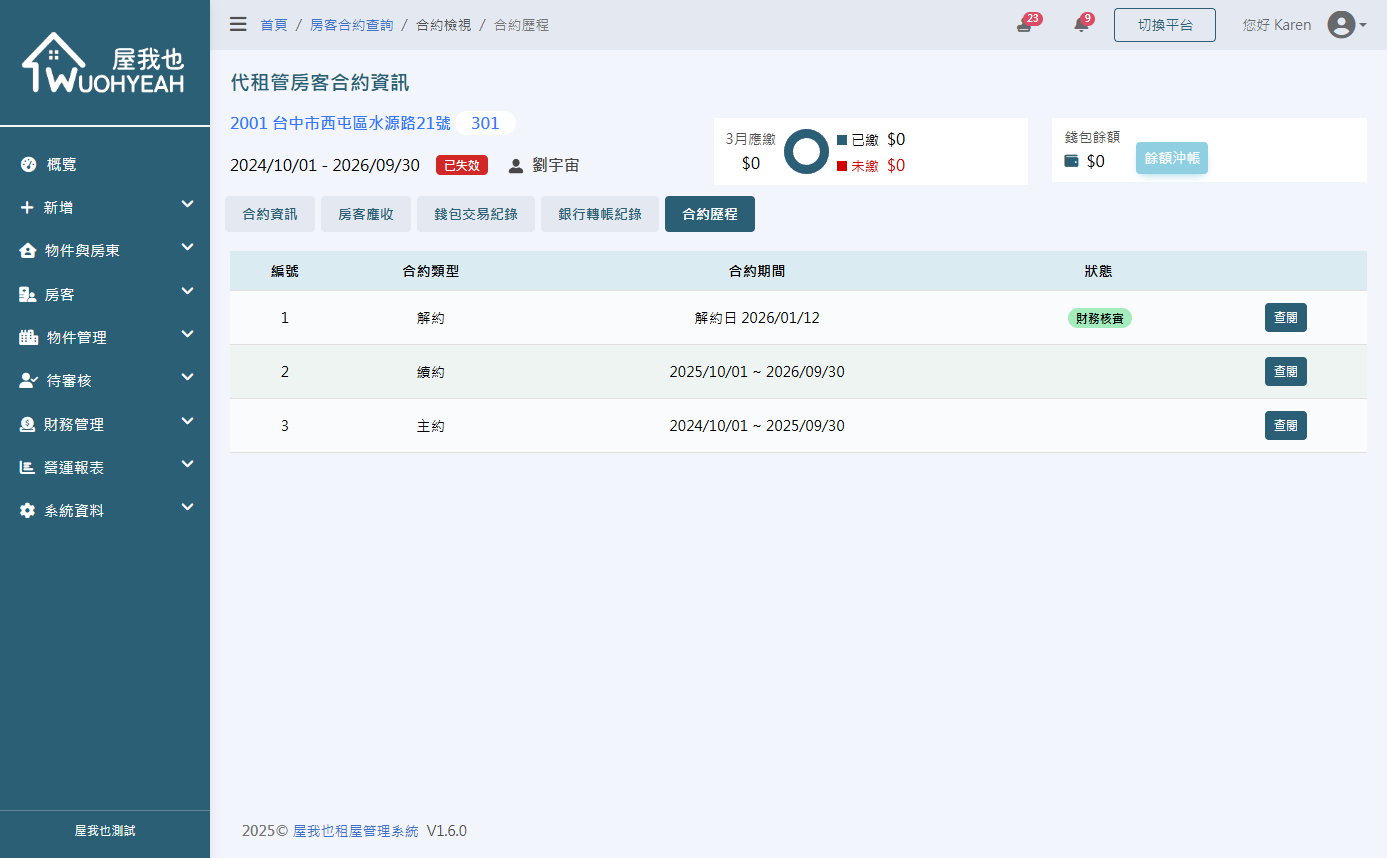Select the 待審核 review sidebar icon
This screenshot has width=1387, height=858.
[x=25, y=380]
